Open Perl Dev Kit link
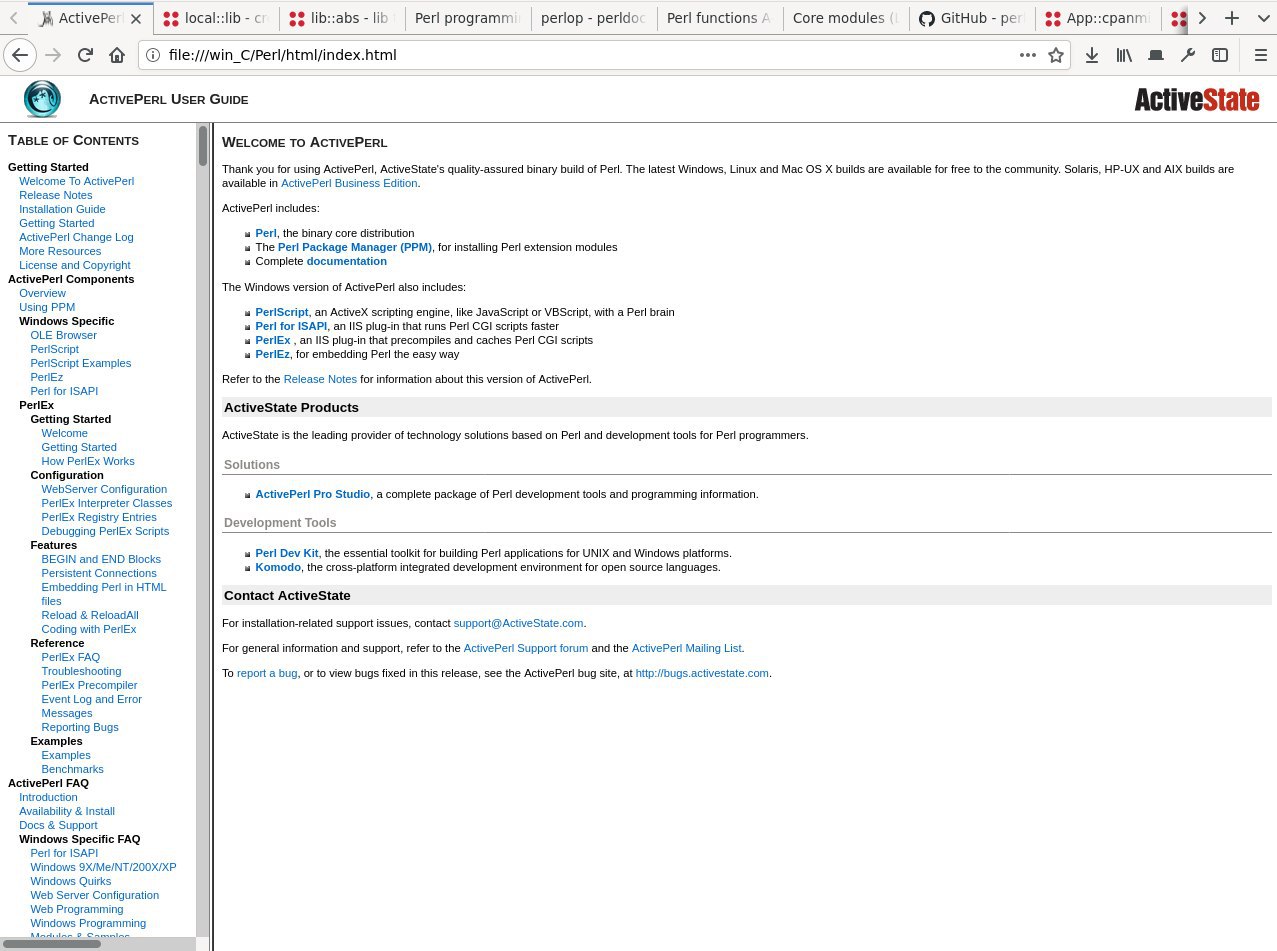 [x=287, y=553]
